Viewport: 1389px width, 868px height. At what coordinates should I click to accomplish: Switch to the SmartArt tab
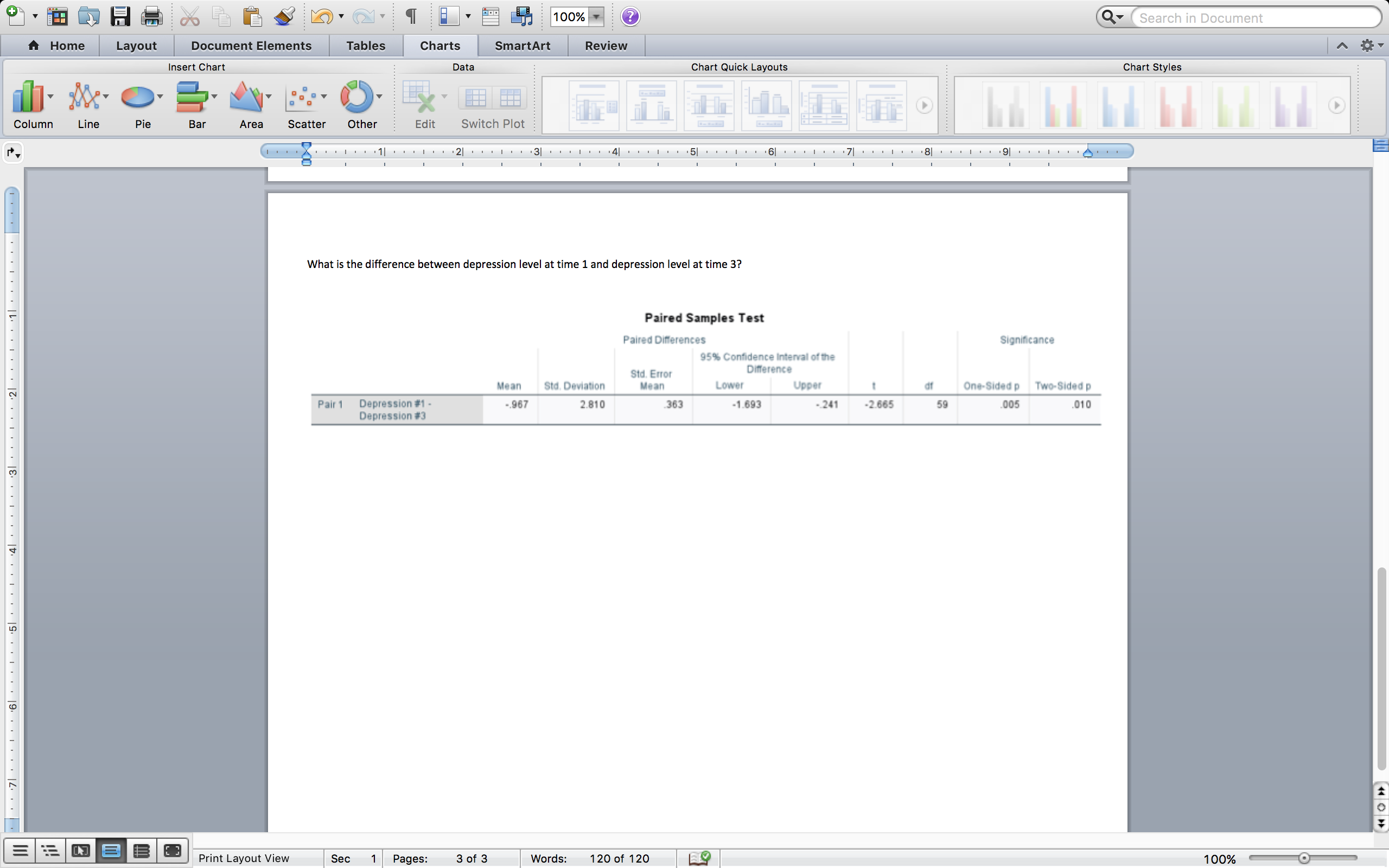click(x=523, y=46)
